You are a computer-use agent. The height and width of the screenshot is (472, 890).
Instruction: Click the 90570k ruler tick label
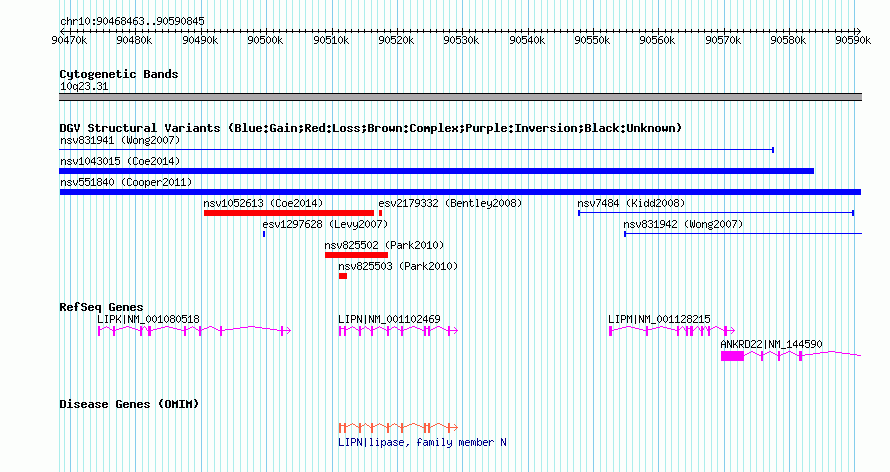pos(723,40)
